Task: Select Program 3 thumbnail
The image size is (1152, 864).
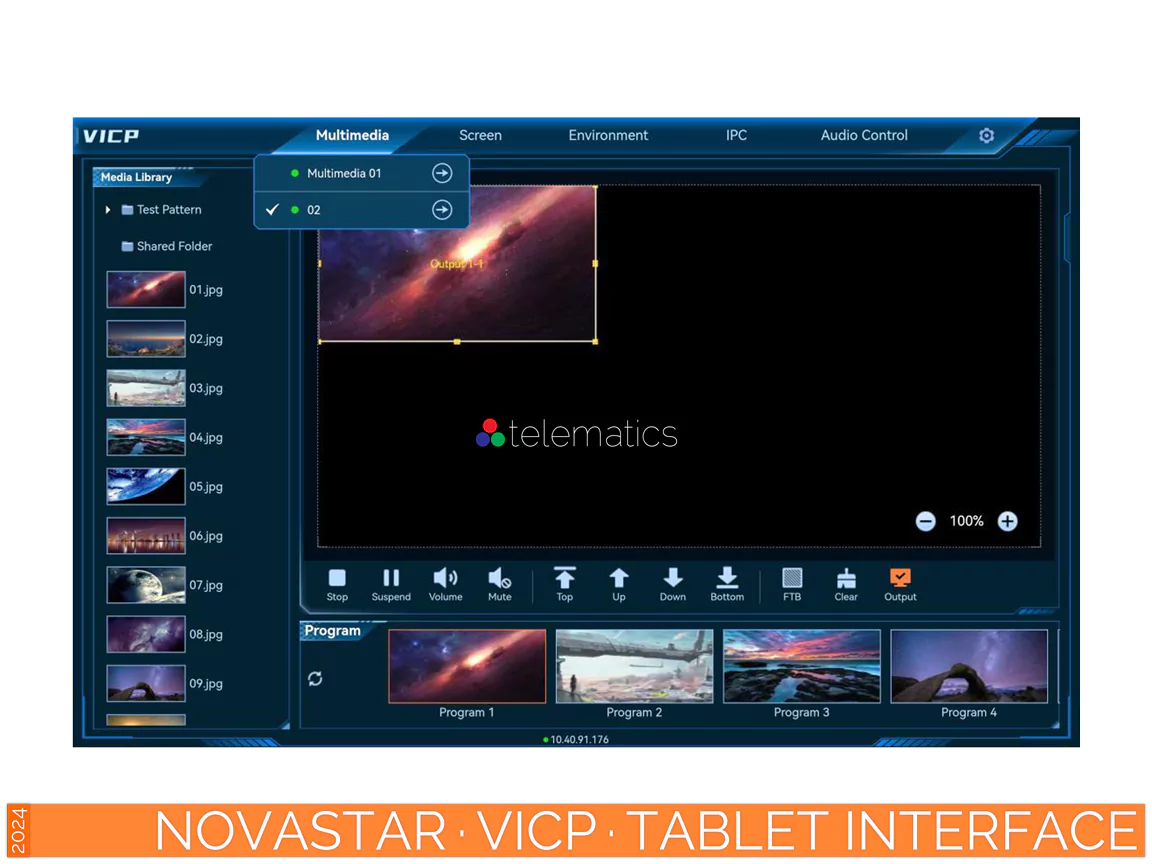Action: (801, 666)
